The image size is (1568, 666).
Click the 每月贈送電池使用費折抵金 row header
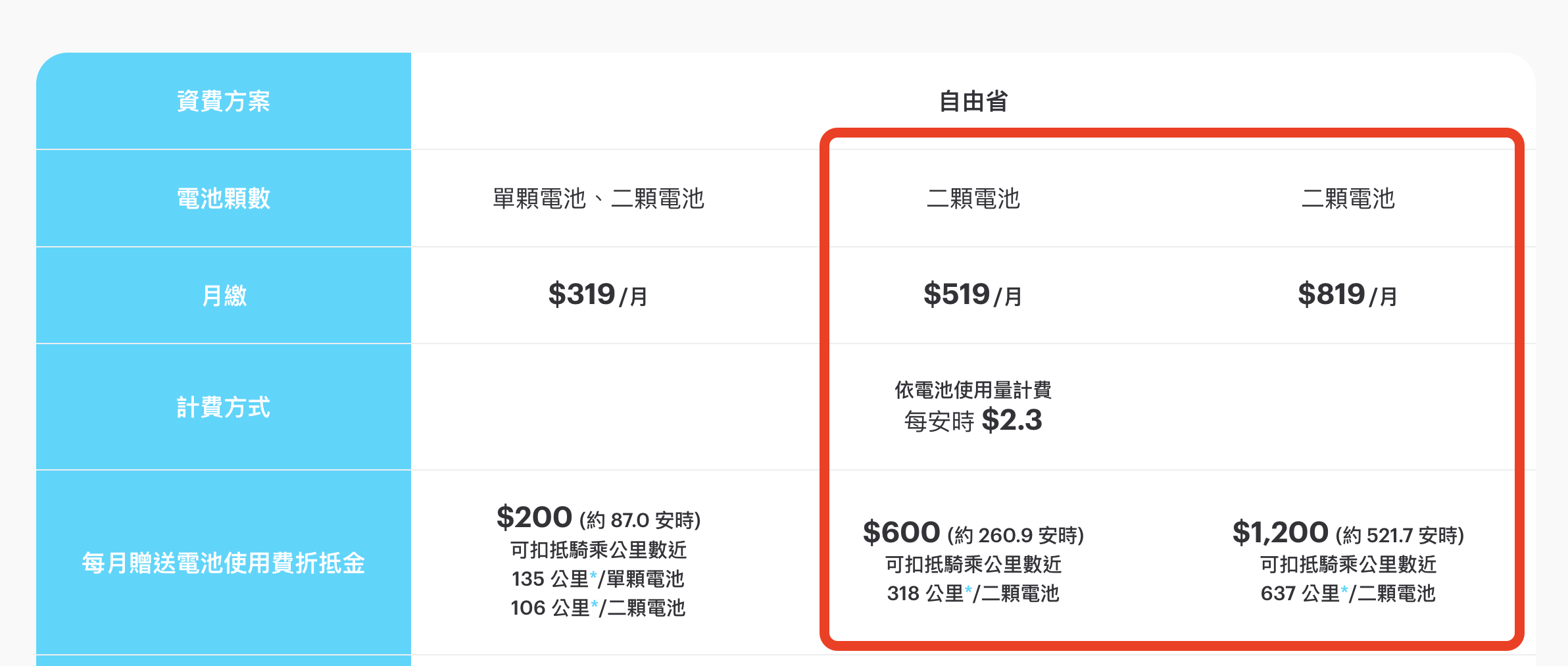click(x=223, y=563)
